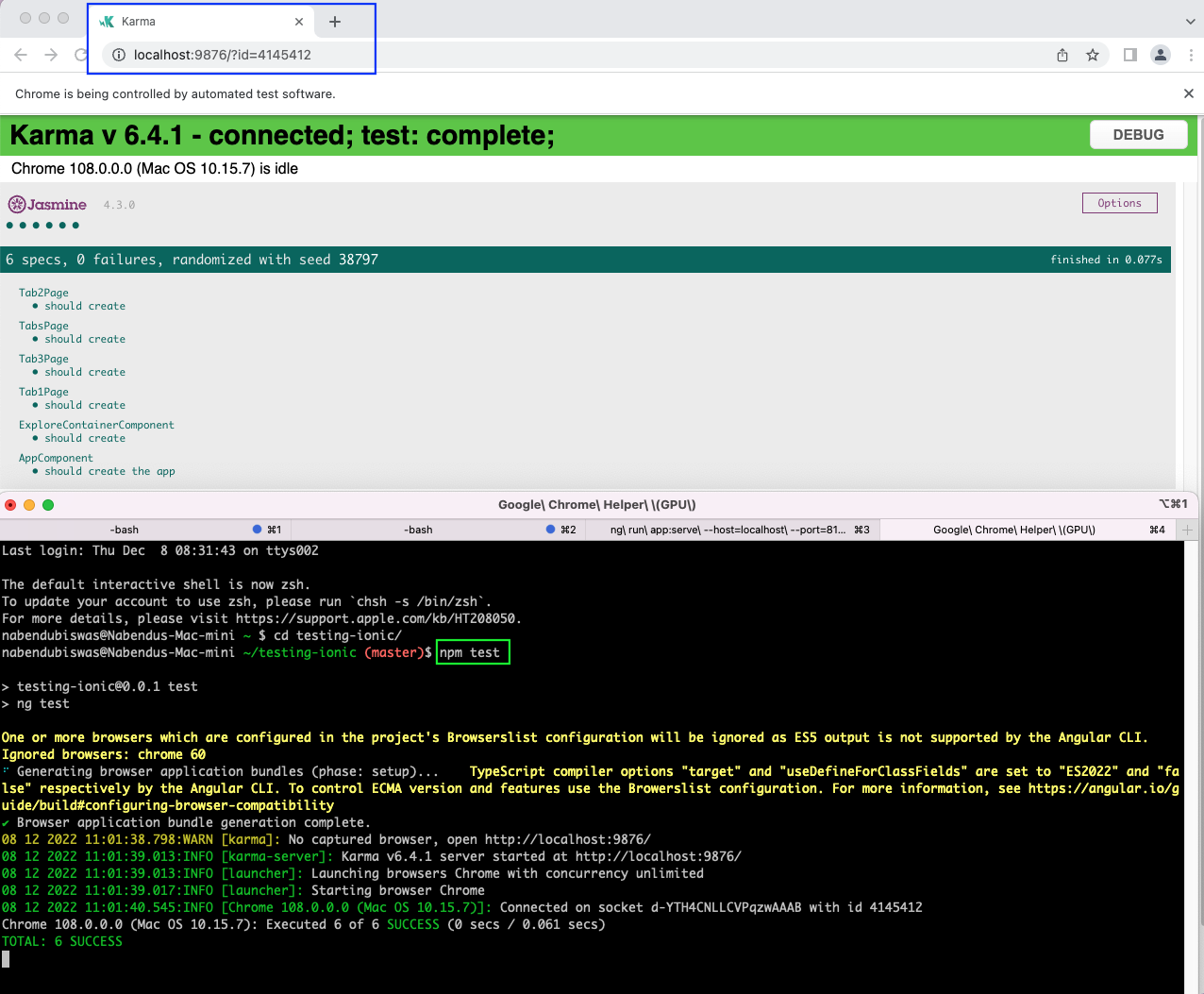
Task: Close the terminal window with red button
Action: pyautogui.click(x=11, y=505)
